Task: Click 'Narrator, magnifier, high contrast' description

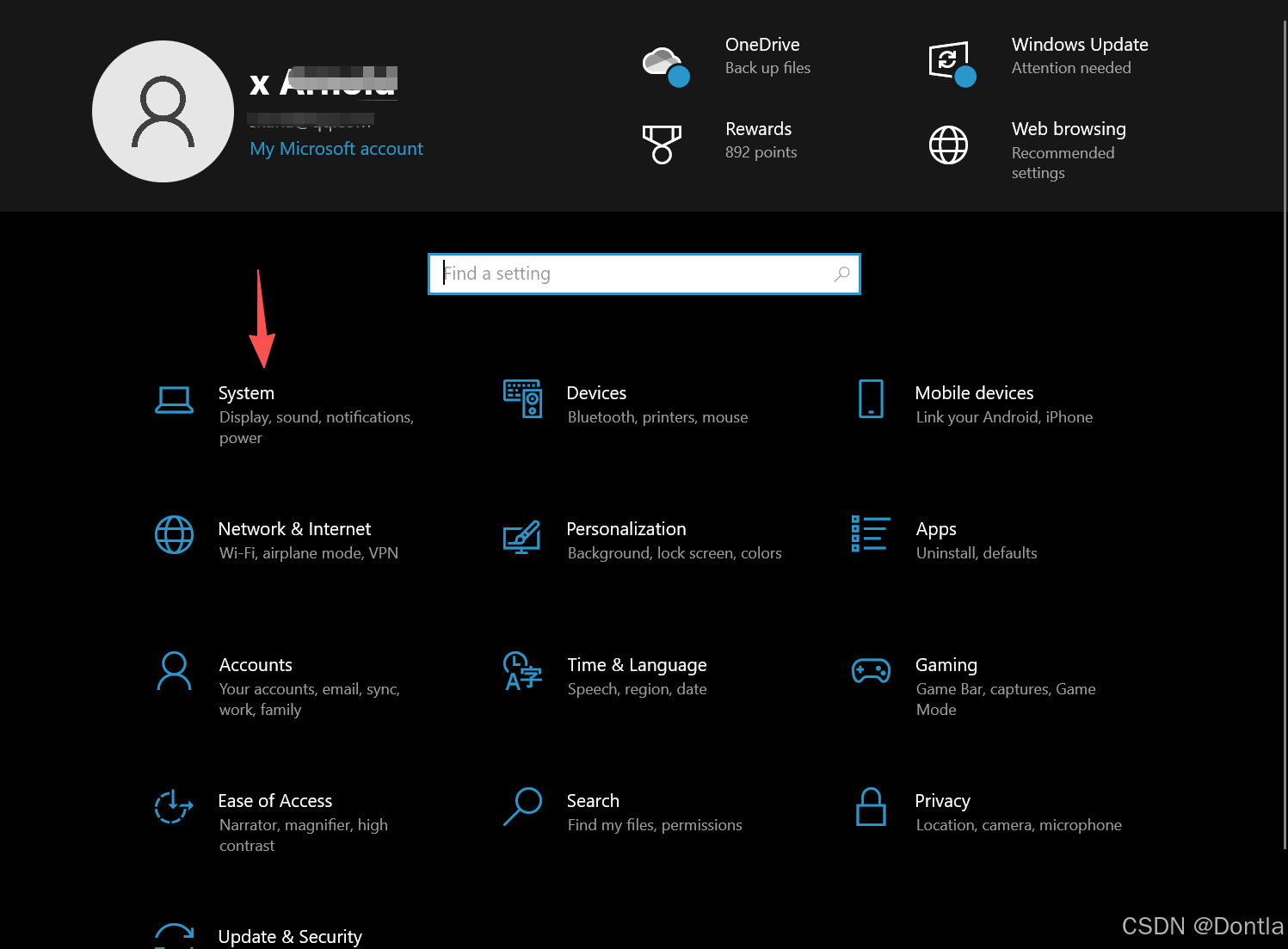Action: tap(303, 835)
